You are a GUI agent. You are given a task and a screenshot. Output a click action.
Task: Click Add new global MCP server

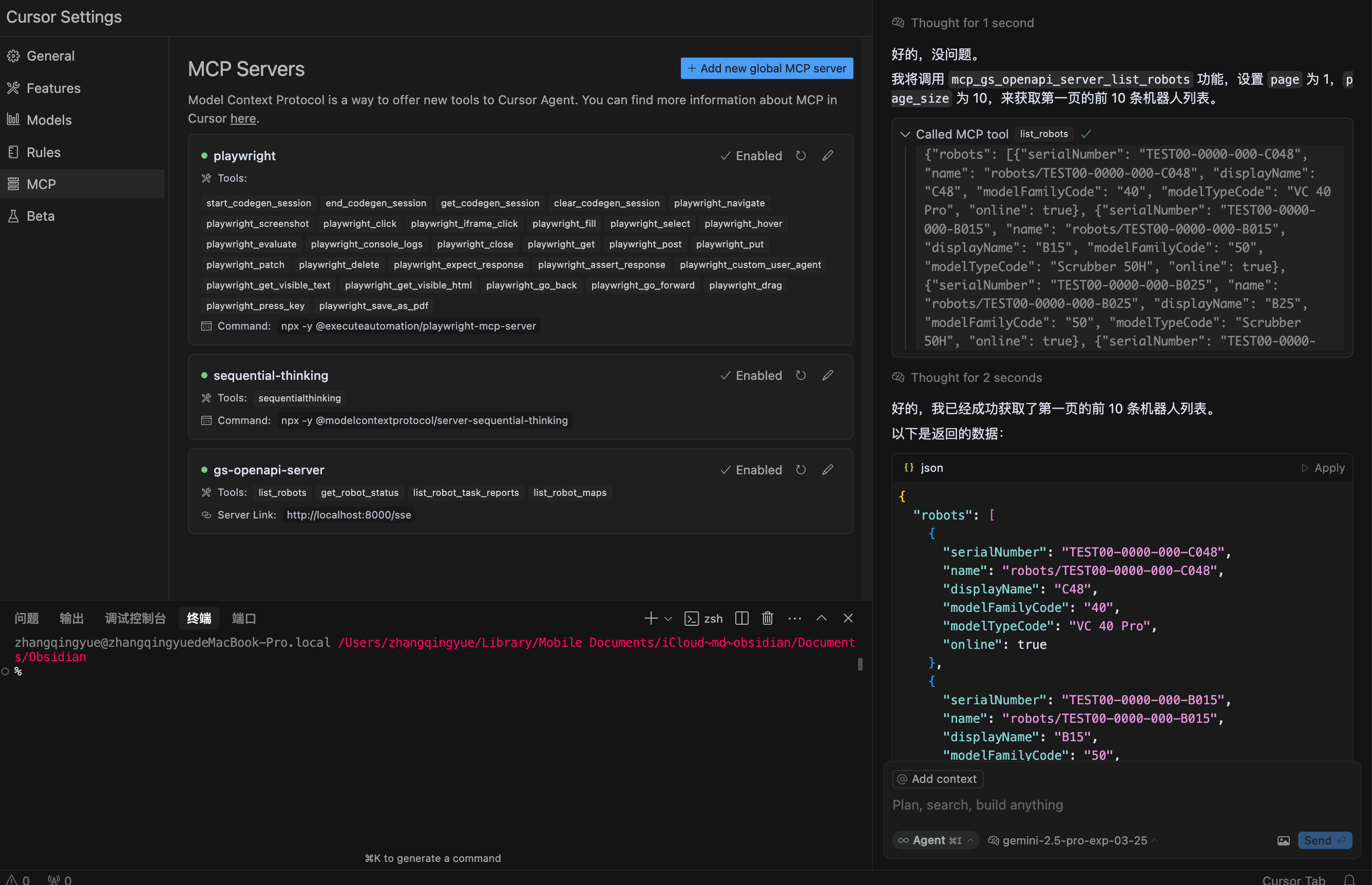(766, 68)
